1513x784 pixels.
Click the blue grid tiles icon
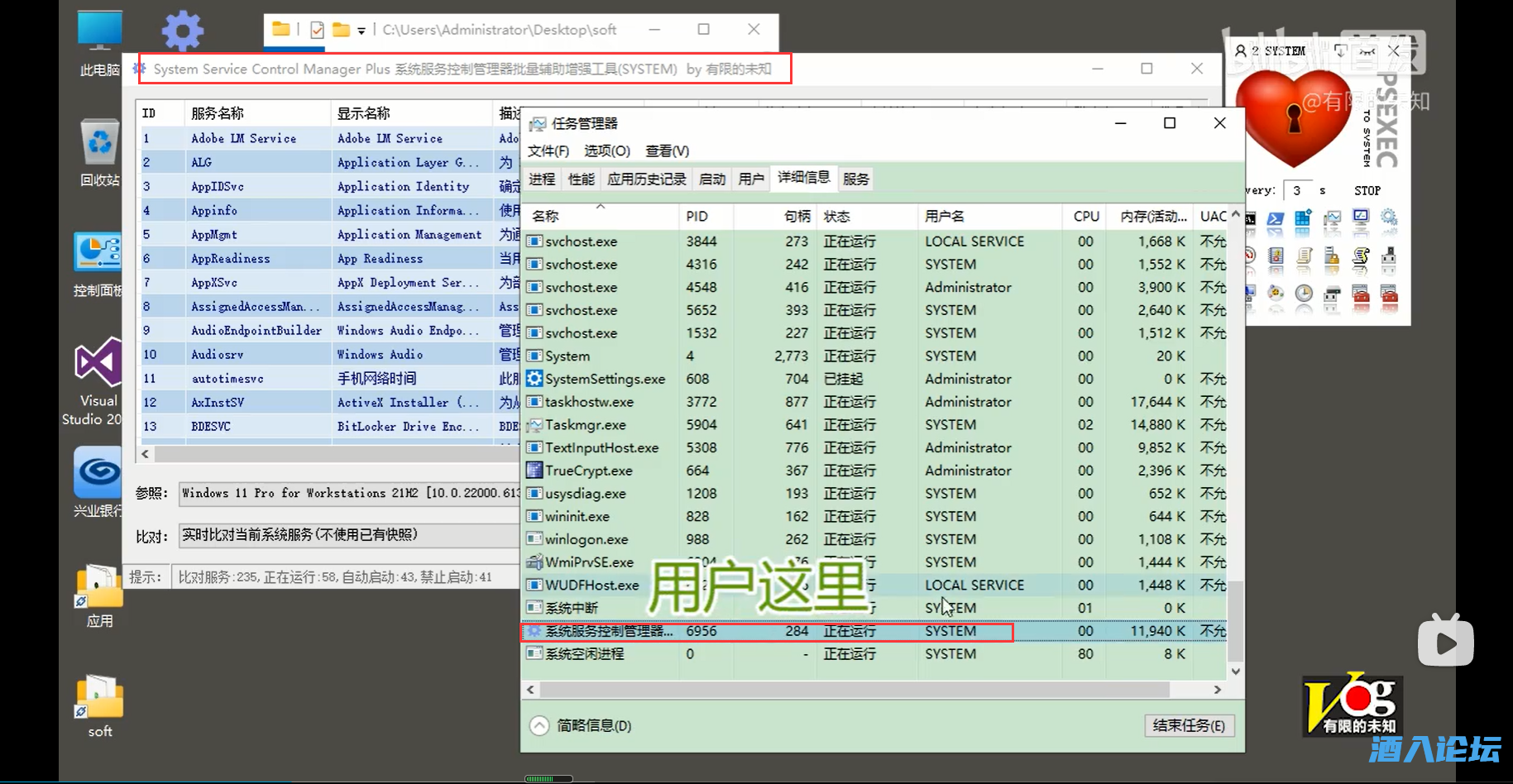(1303, 218)
